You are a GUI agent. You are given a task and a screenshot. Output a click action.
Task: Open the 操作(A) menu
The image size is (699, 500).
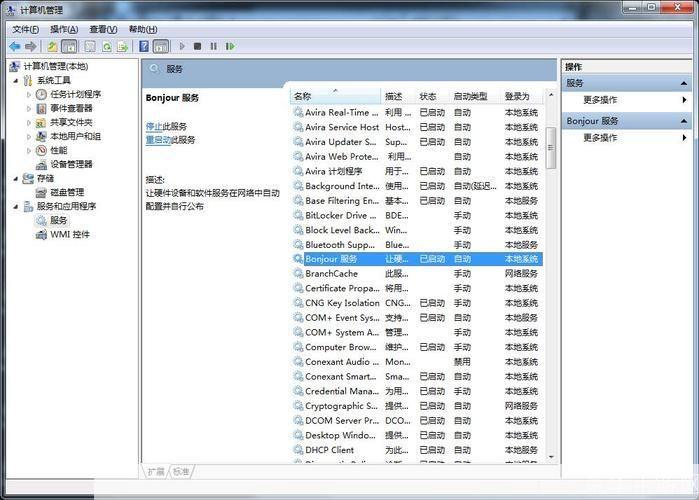[64, 29]
